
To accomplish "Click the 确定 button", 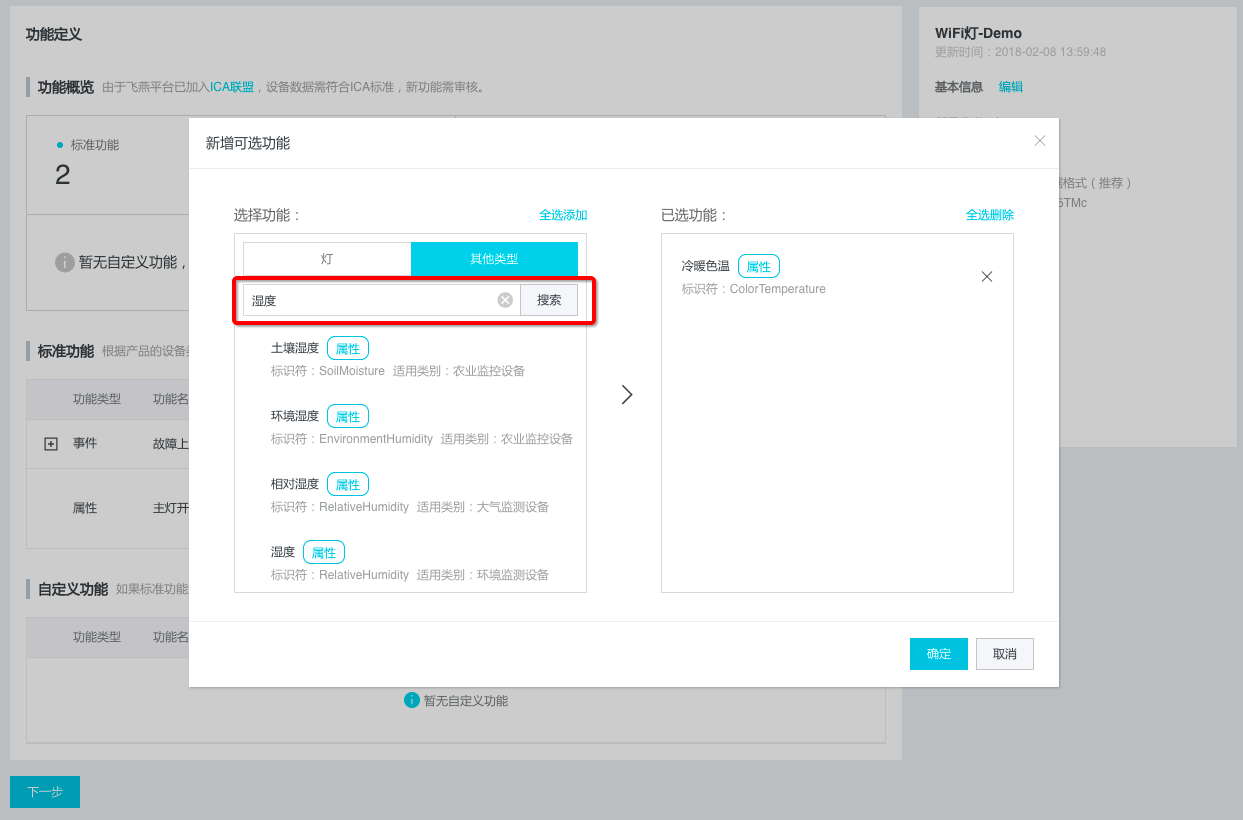I will click(x=938, y=654).
